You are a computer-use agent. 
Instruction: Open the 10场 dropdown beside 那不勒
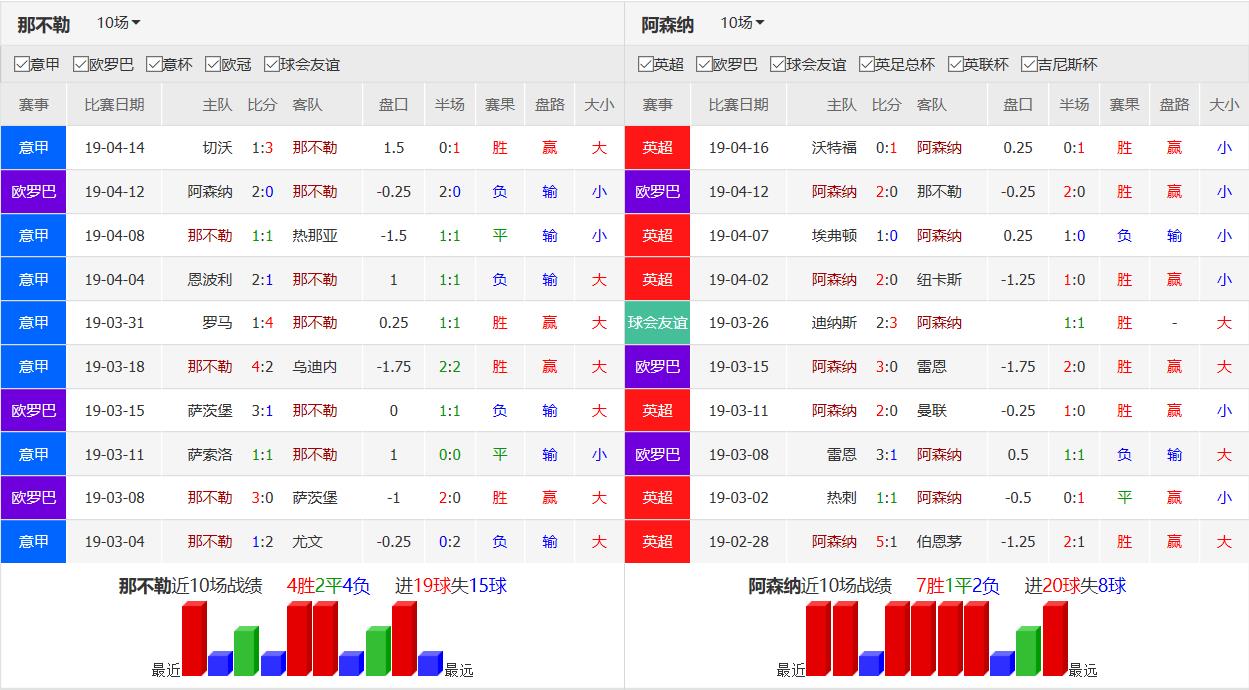point(118,23)
